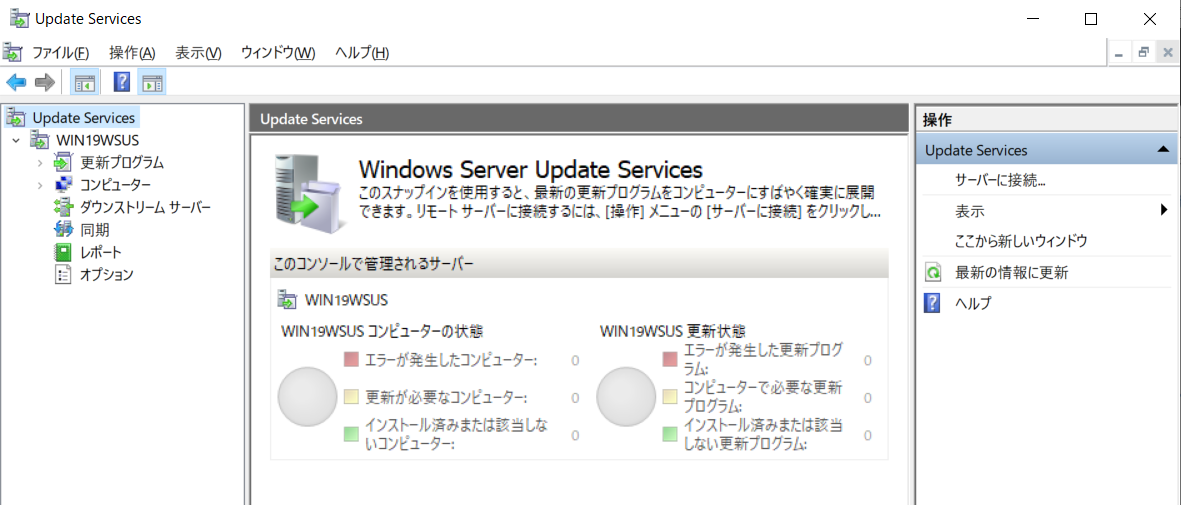This screenshot has width=1181, height=505.
Task: Click エラーが発生したコンピューター: label
Action: pyautogui.click(x=450, y=360)
